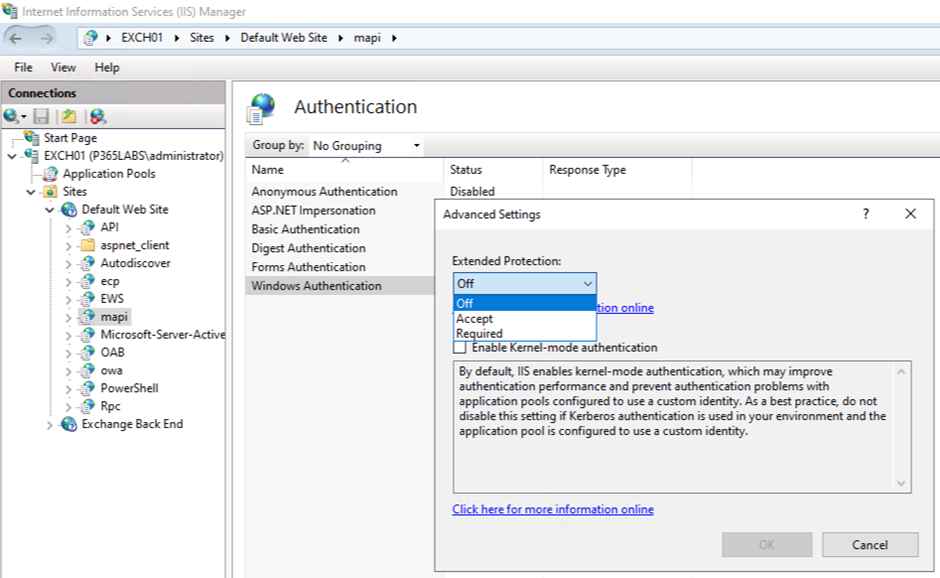Select the Start Page icon in tree
This screenshot has width=940, height=578.
point(32,137)
